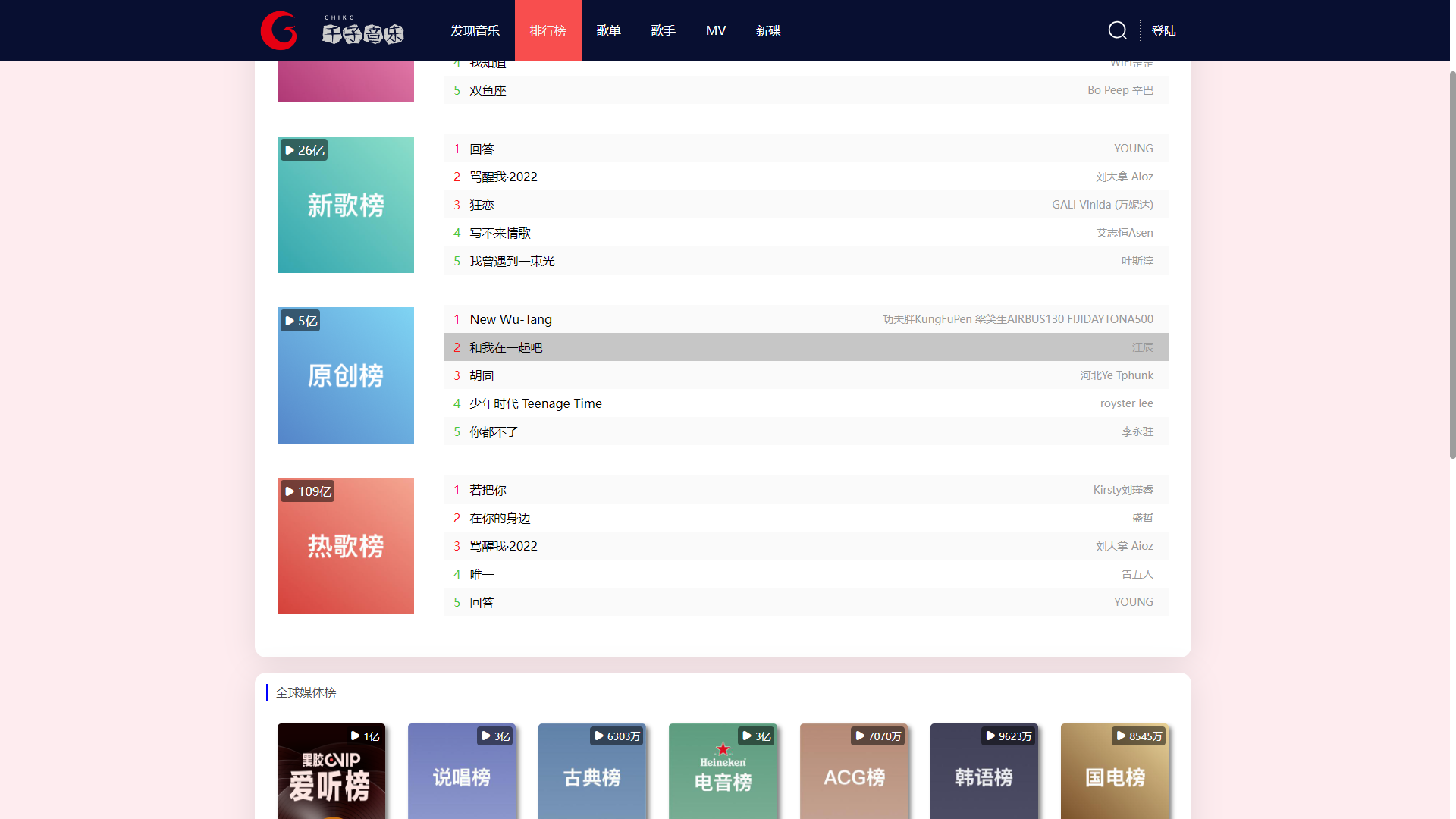Click the highlighted track 和我在一起吧
Viewport: 1456px width, 819px height.
(505, 347)
